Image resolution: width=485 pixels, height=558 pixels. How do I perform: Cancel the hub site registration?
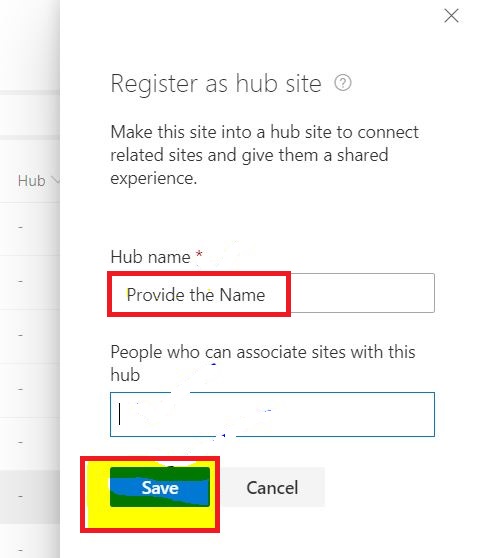272,487
